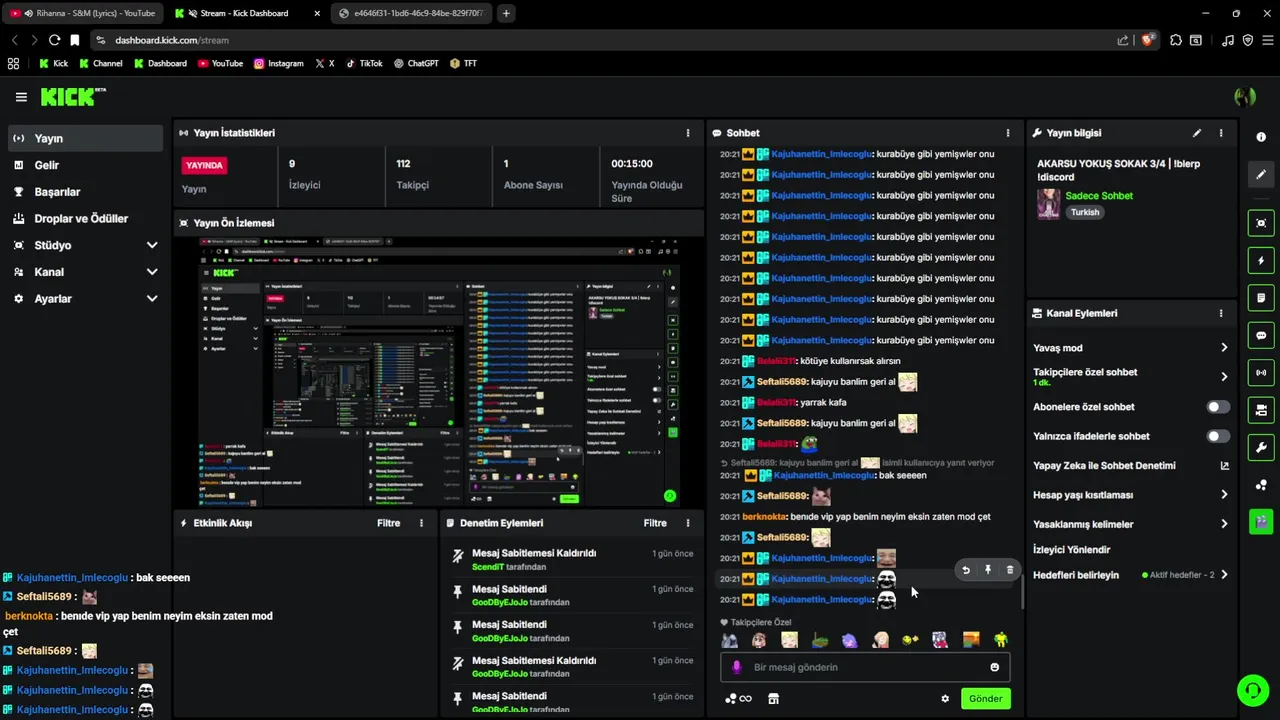The width and height of the screenshot is (1280, 720).
Task: Click the channel points infinity icon
Action: coord(738,699)
